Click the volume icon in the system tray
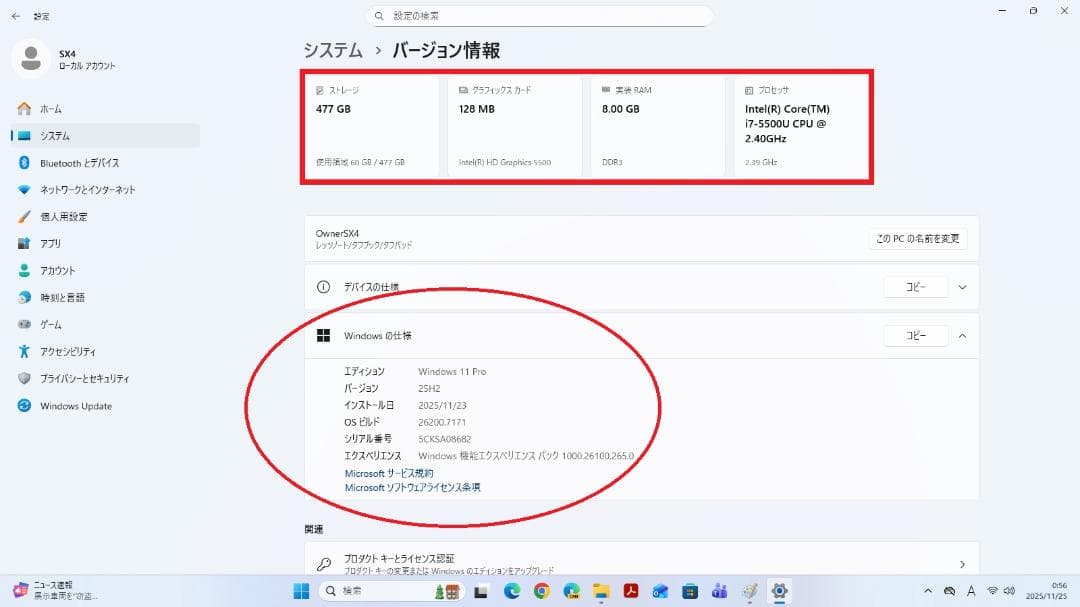Screen dimensions: 1080x607 1009,590
